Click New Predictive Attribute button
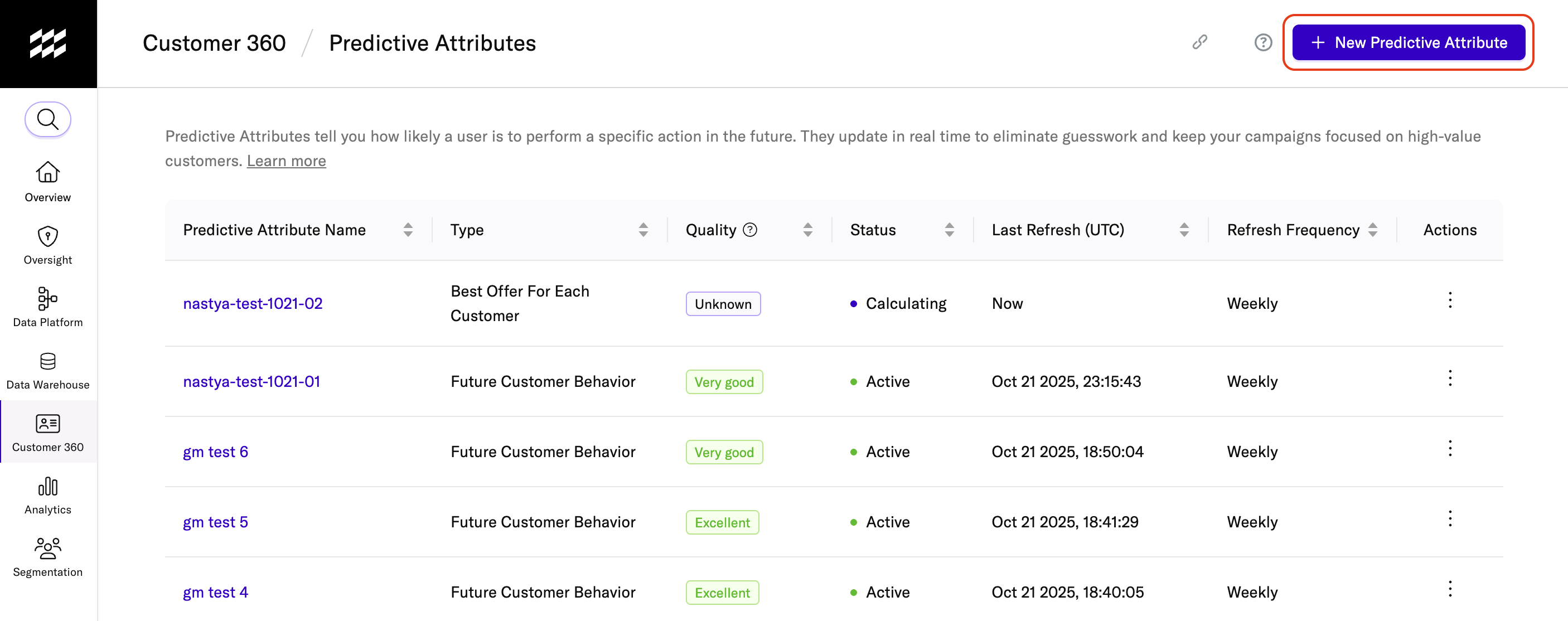Image resolution: width=1568 pixels, height=621 pixels. [1408, 42]
